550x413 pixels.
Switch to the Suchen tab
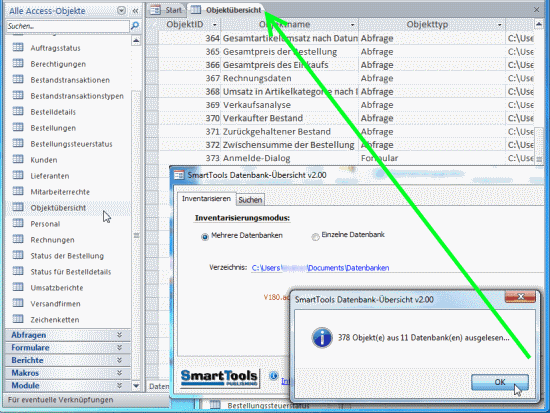[250, 200]
